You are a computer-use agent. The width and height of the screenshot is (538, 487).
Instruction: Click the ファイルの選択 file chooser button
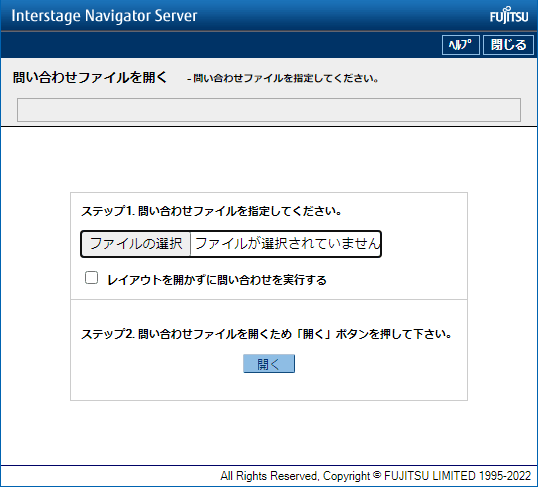(136, 244)
